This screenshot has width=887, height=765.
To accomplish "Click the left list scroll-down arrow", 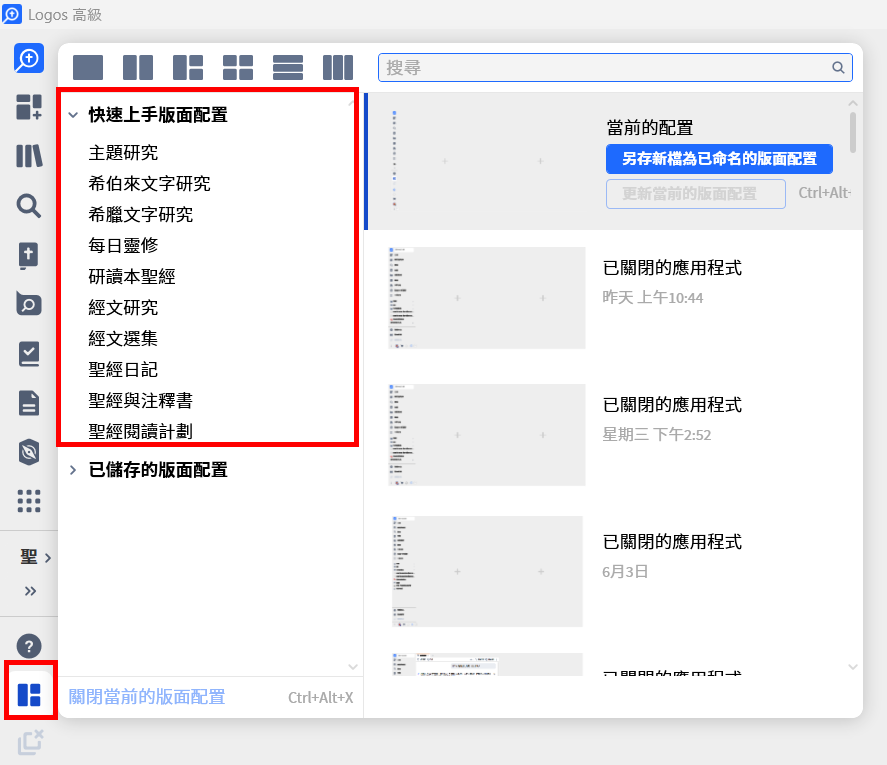I will 353,667.
